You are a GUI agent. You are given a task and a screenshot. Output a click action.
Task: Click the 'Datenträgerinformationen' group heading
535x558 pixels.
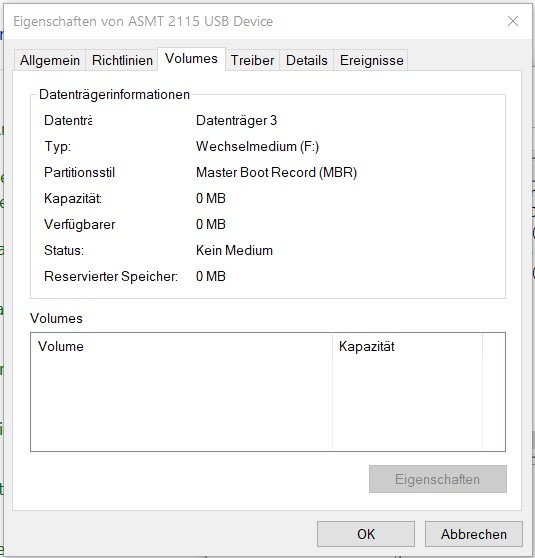[114, 95]
